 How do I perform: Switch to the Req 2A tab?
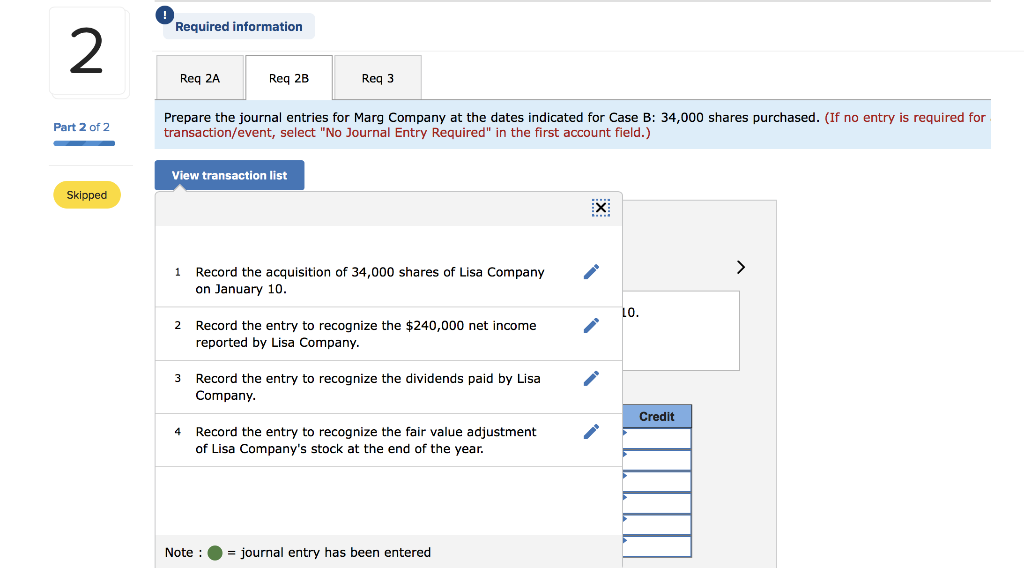pyautogui.click(x=200, y=78)
